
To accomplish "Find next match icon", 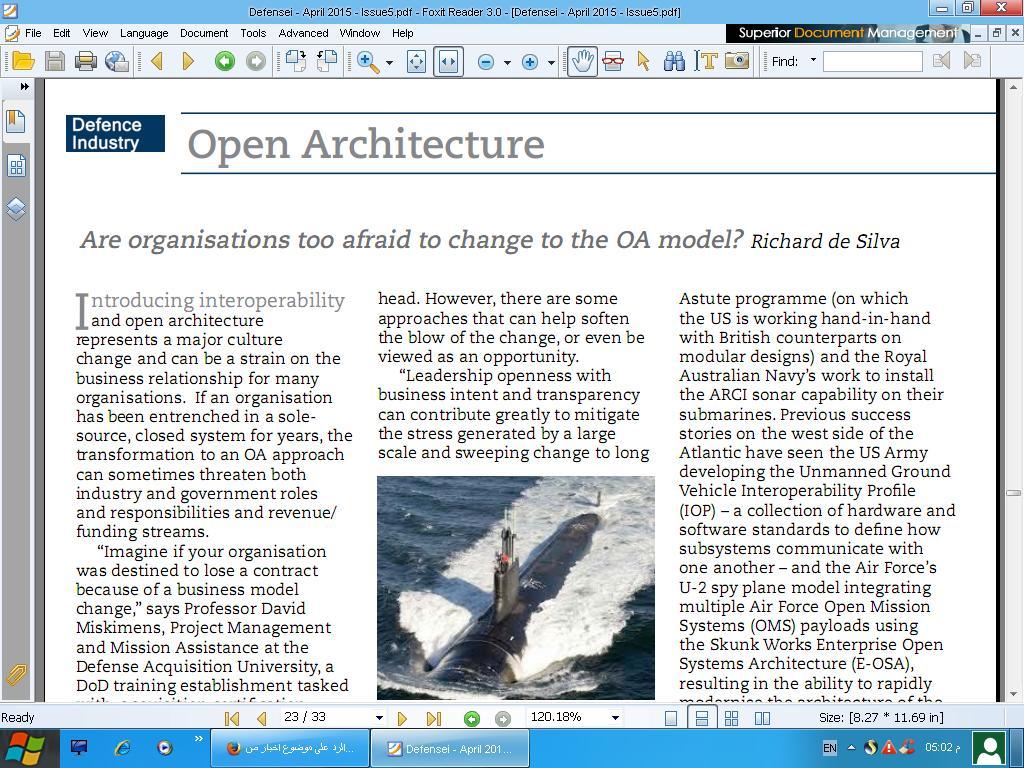I will click(x=972, y=61).
